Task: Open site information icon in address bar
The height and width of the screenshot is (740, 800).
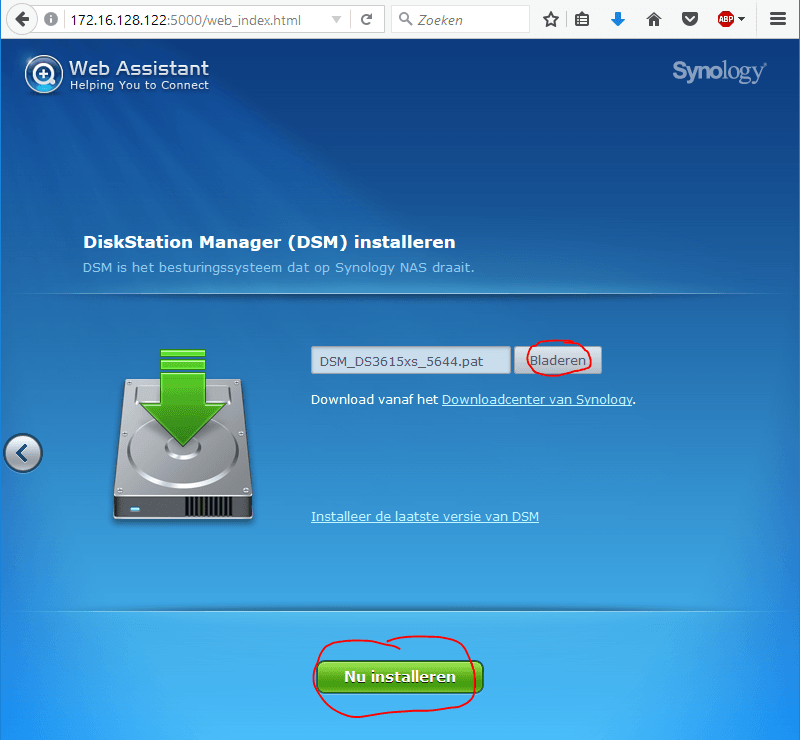Action: click(x=51, y=19)
